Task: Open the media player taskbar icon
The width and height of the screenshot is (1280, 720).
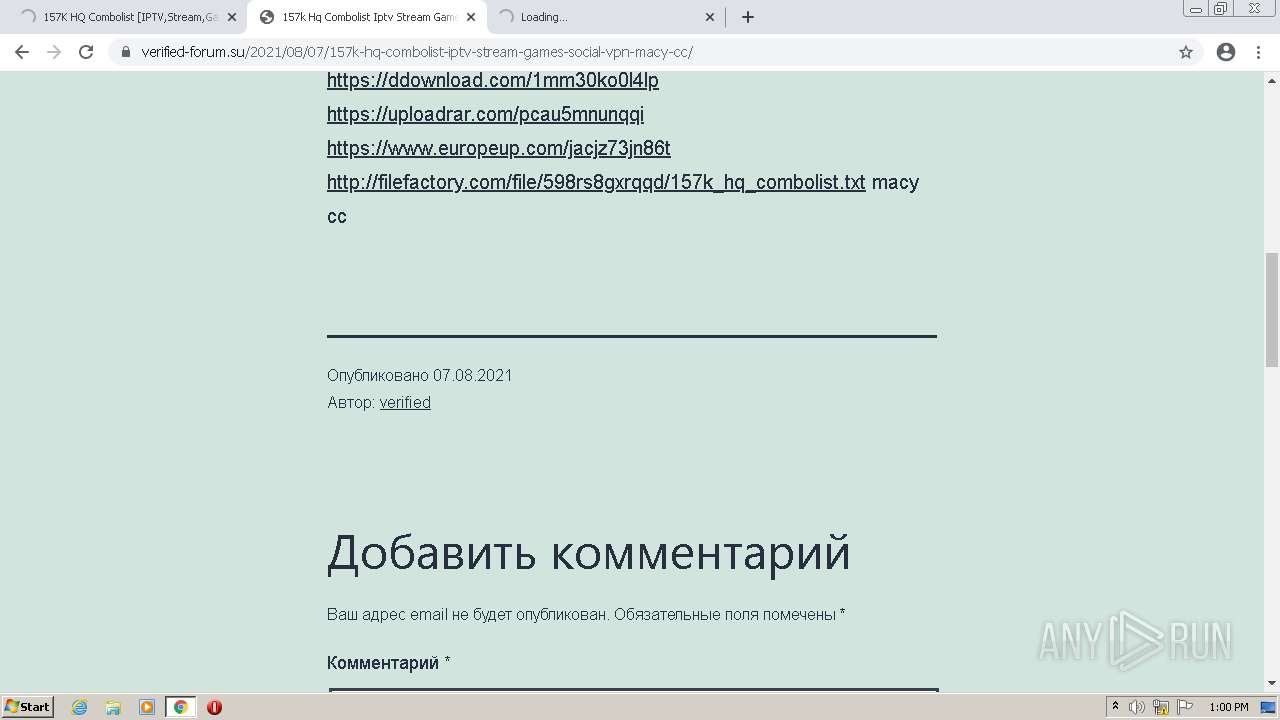Action: [x=147, y=707]
